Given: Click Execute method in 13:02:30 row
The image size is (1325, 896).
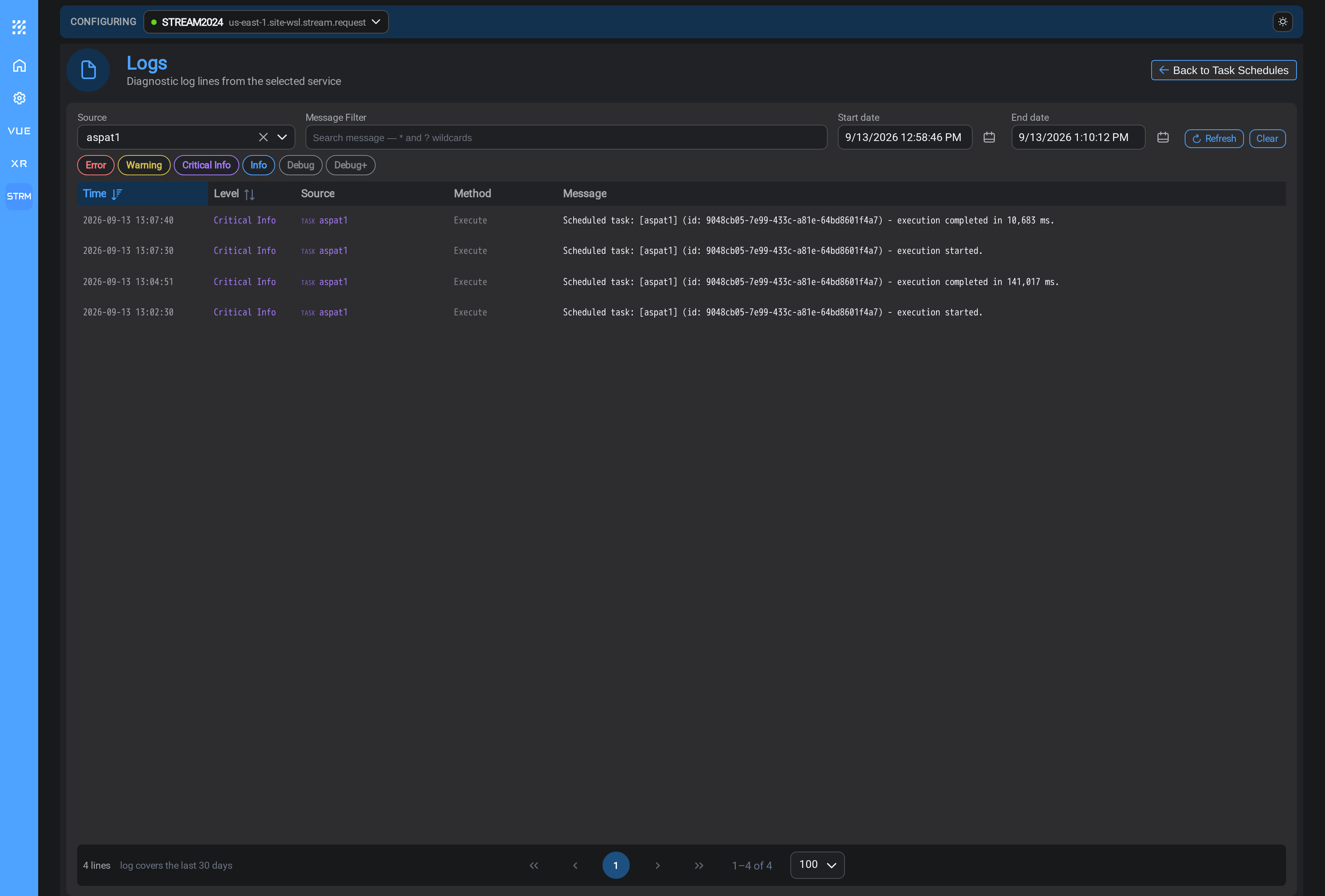Looking at the screenshot, I should (x=470, y=312).
